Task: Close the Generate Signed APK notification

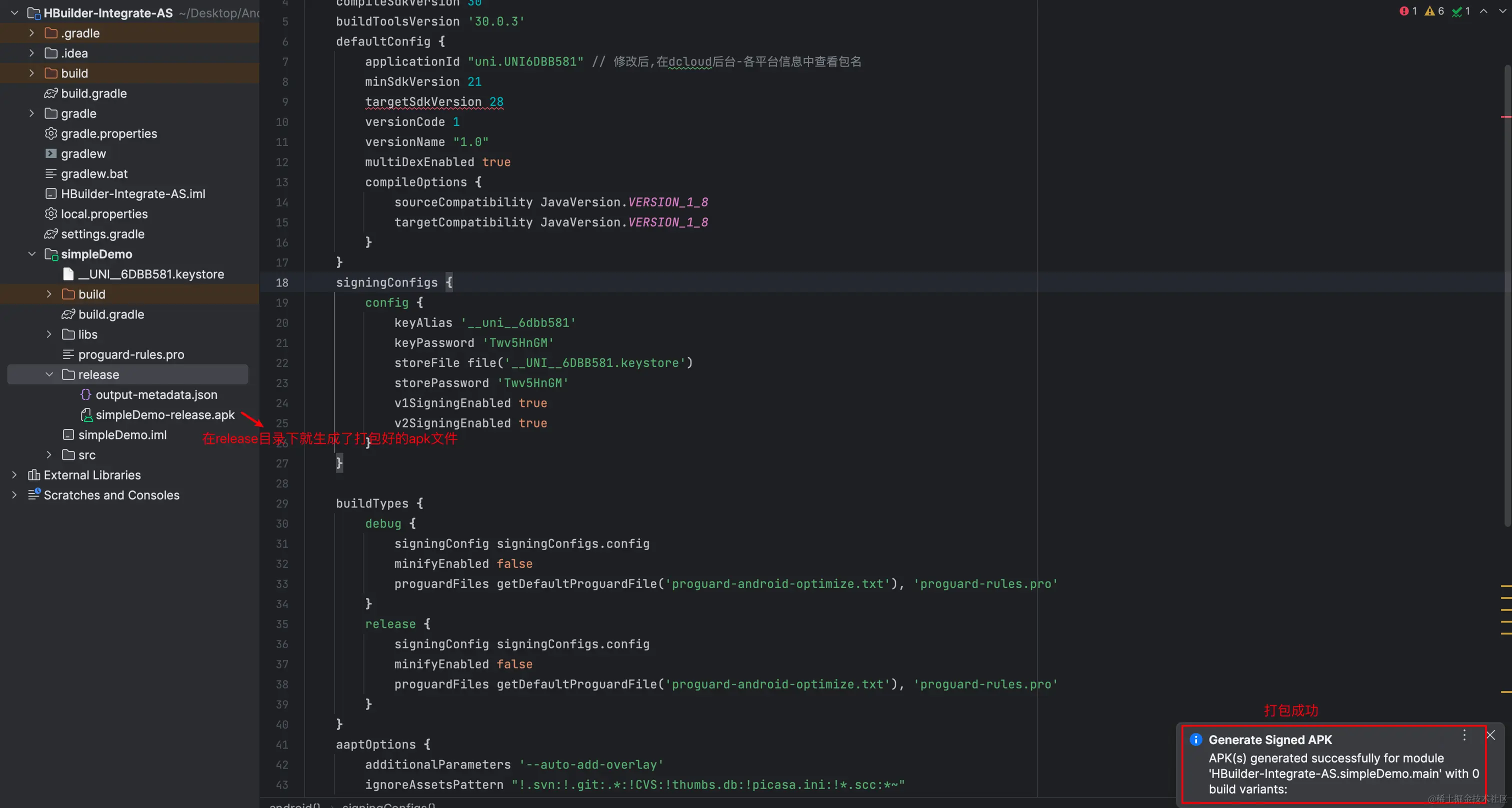Action: point(1490,735)
